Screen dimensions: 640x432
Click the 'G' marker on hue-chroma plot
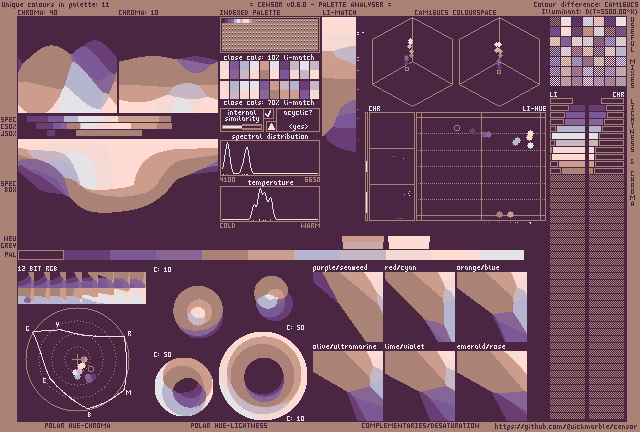pos(27,329)
